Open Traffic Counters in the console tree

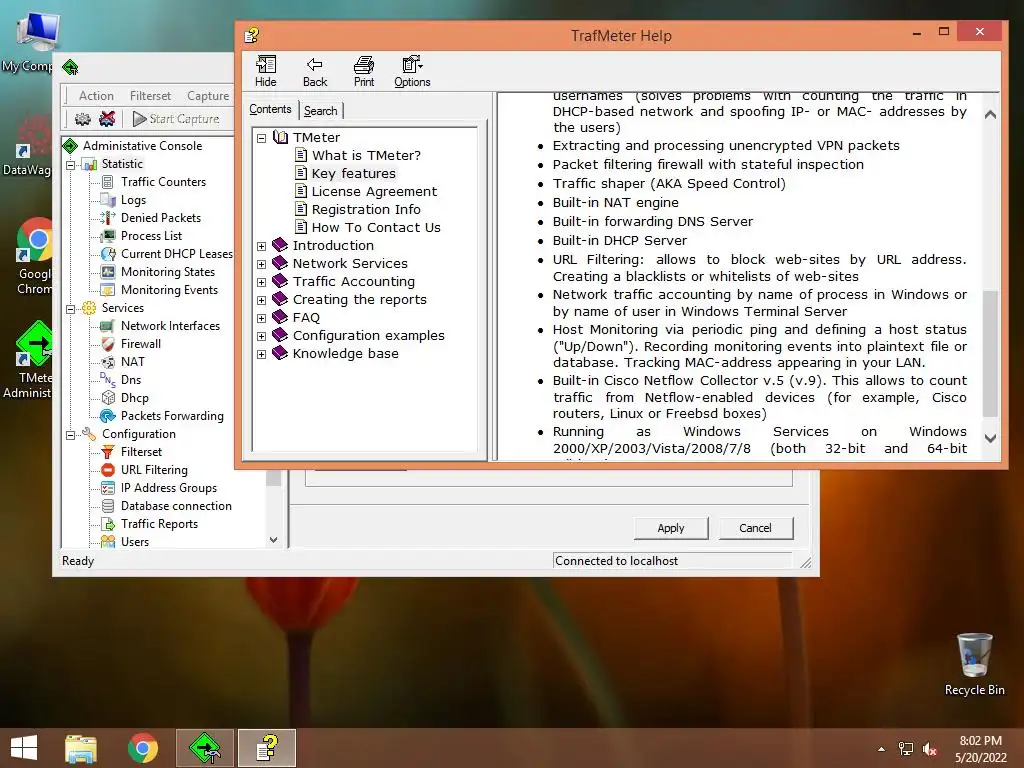[x=163, y=182]
